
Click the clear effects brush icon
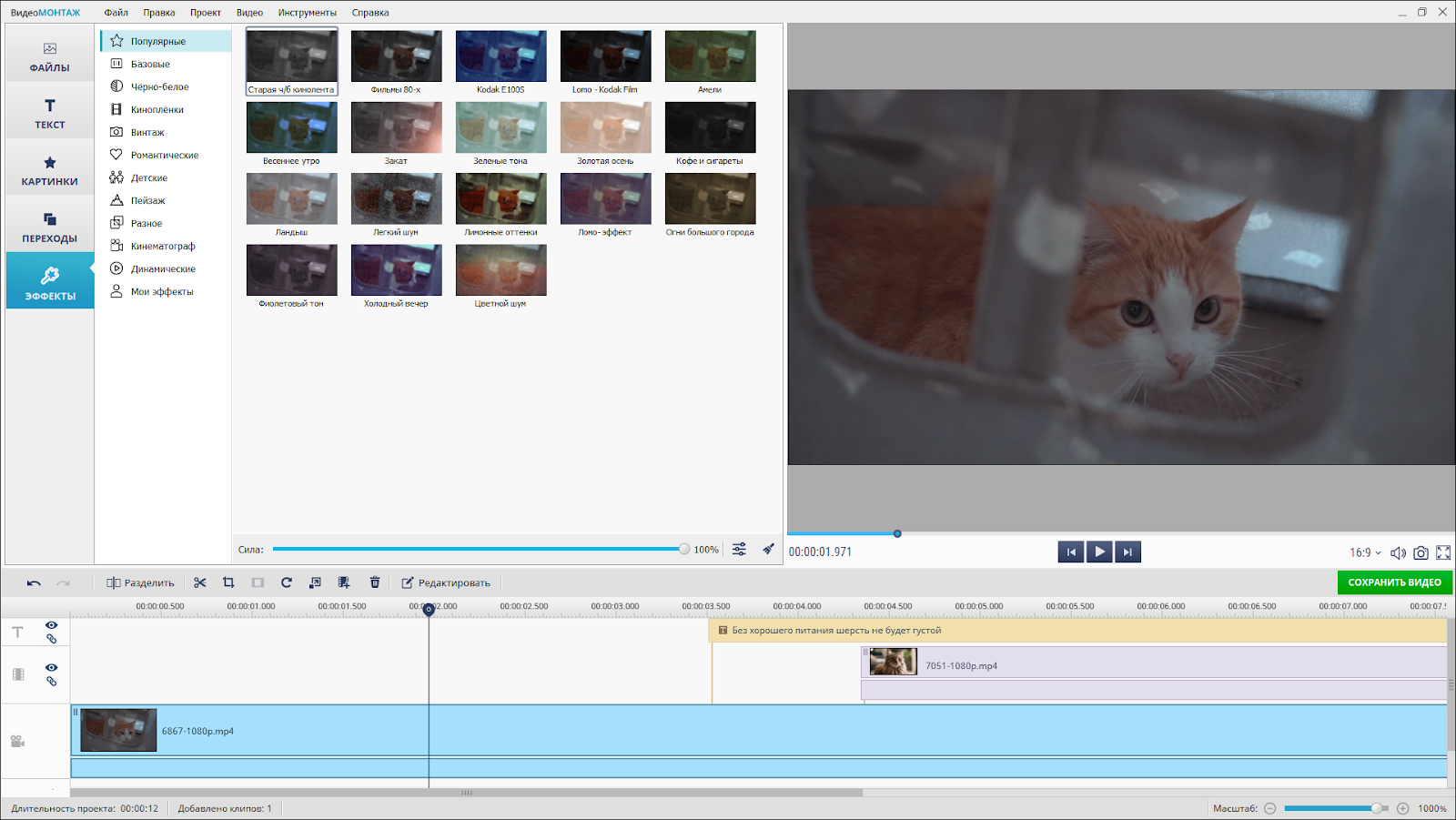[768, 549]
